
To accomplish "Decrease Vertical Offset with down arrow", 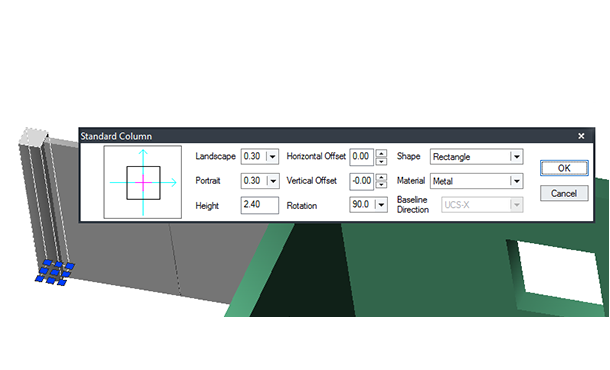I will [x=382, y=185].
